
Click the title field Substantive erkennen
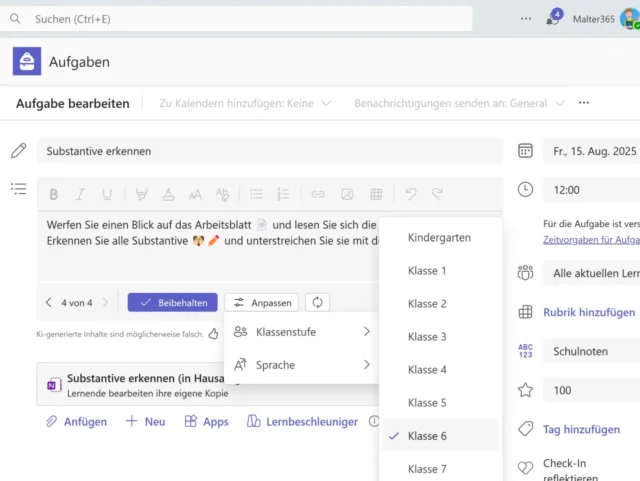click(269, 151)
